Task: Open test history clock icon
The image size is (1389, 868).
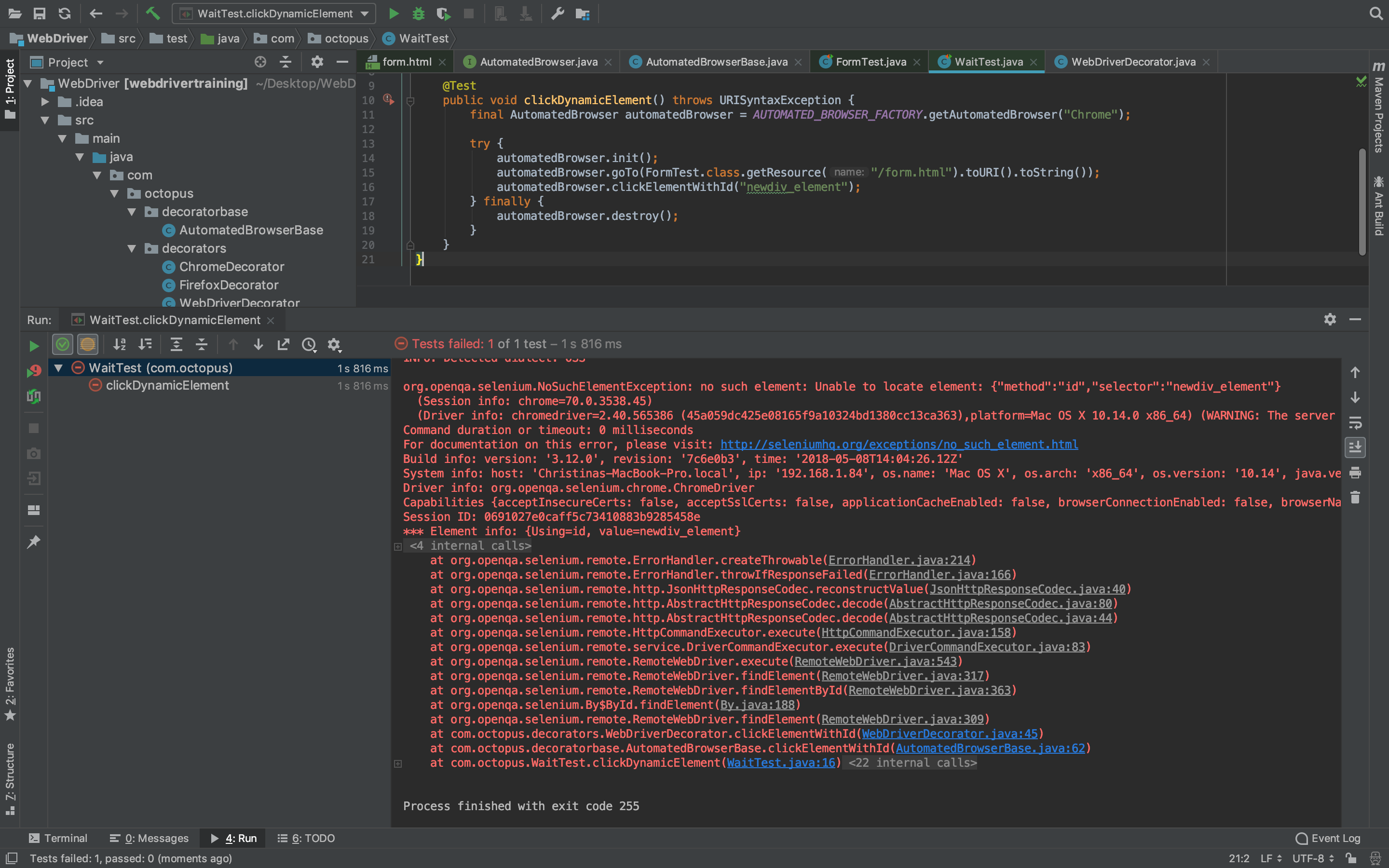Action: [x=309, y=344]
